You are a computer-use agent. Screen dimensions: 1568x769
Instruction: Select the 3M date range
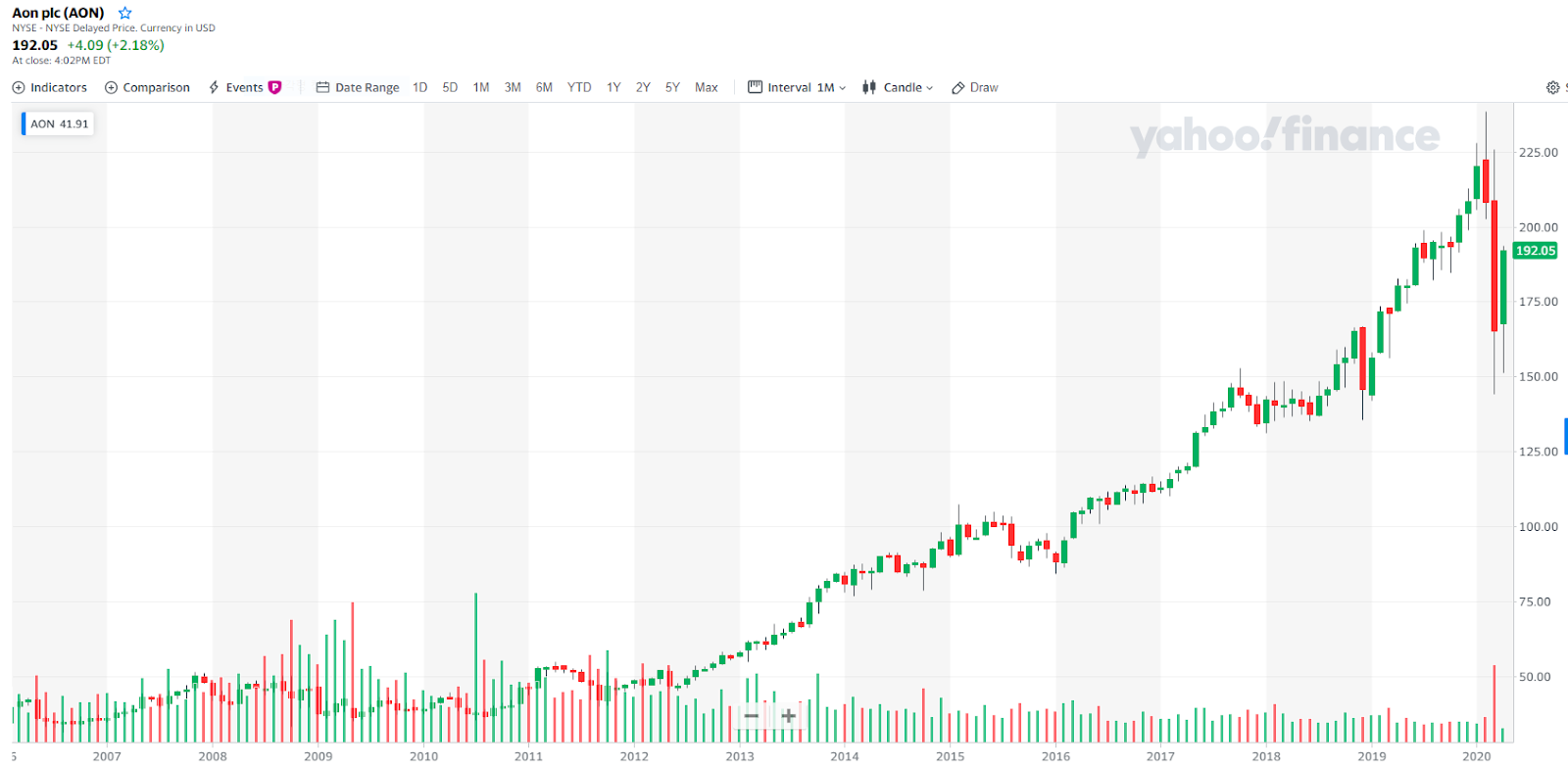tap(513, 87)
